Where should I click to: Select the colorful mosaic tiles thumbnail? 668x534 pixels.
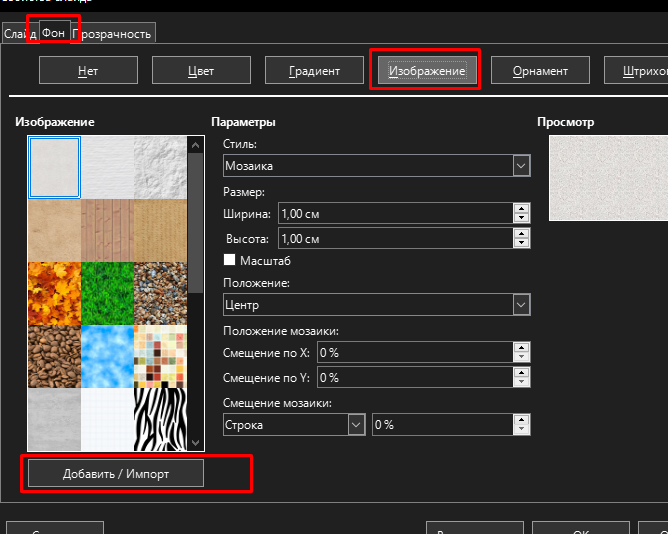pos(158,355)
